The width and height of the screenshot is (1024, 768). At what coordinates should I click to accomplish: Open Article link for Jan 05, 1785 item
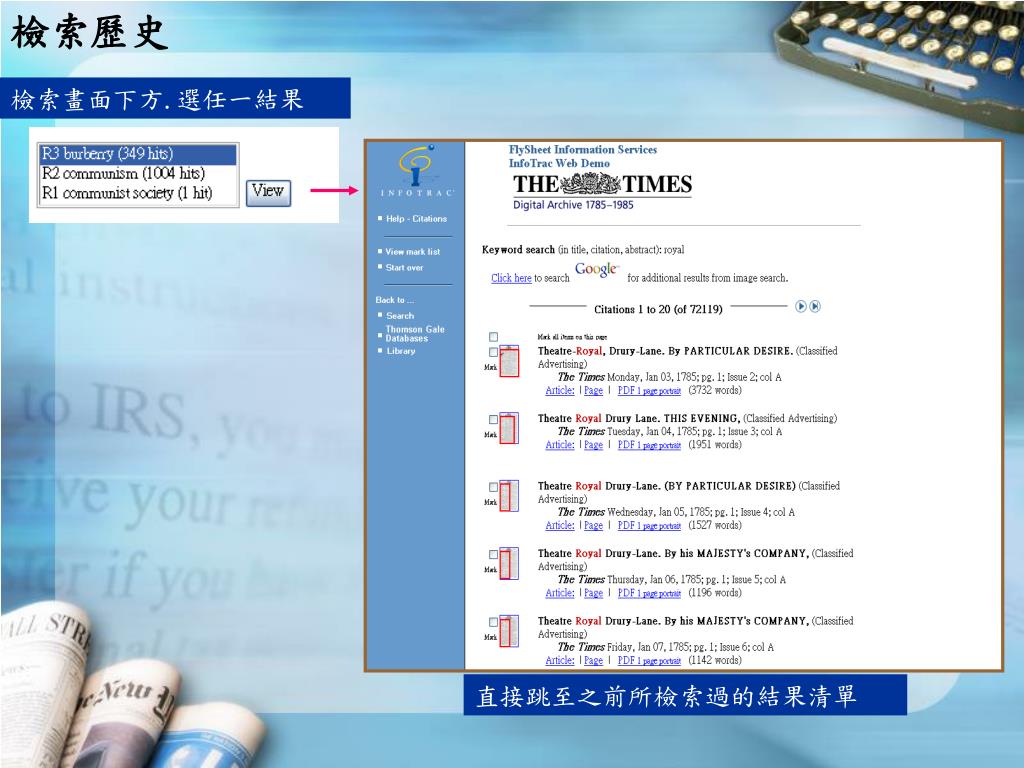[560, 526]
